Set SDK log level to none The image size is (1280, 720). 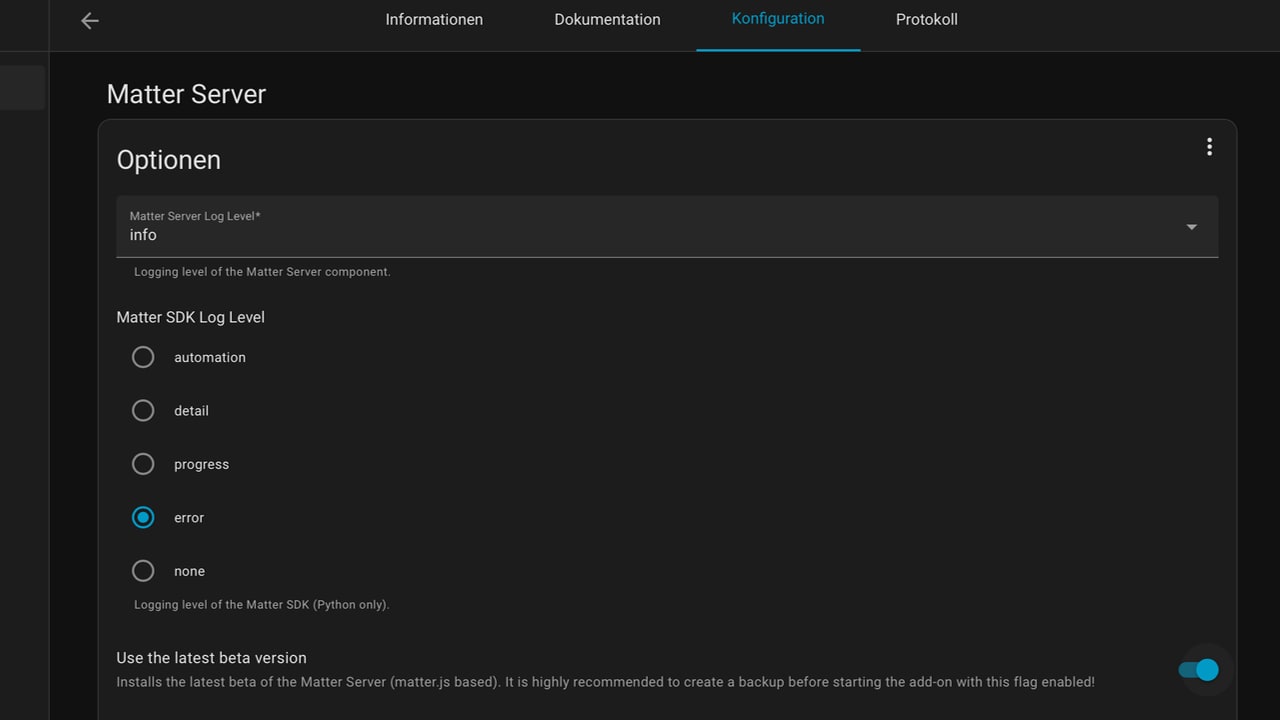tap(143, 571)
